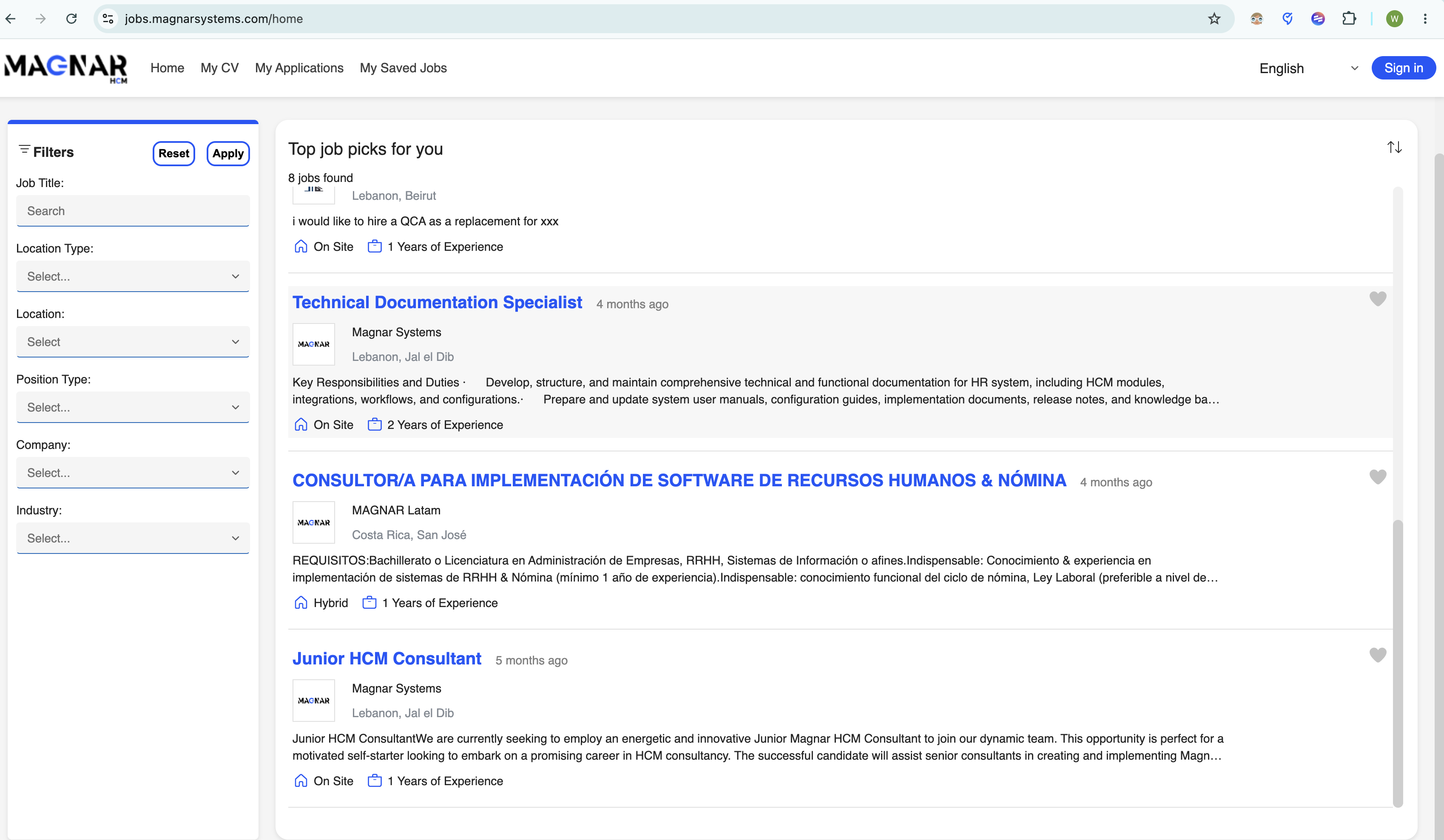Go to Home in navigation
This screenshot has height=840, width=1444.
pos(168,68)
